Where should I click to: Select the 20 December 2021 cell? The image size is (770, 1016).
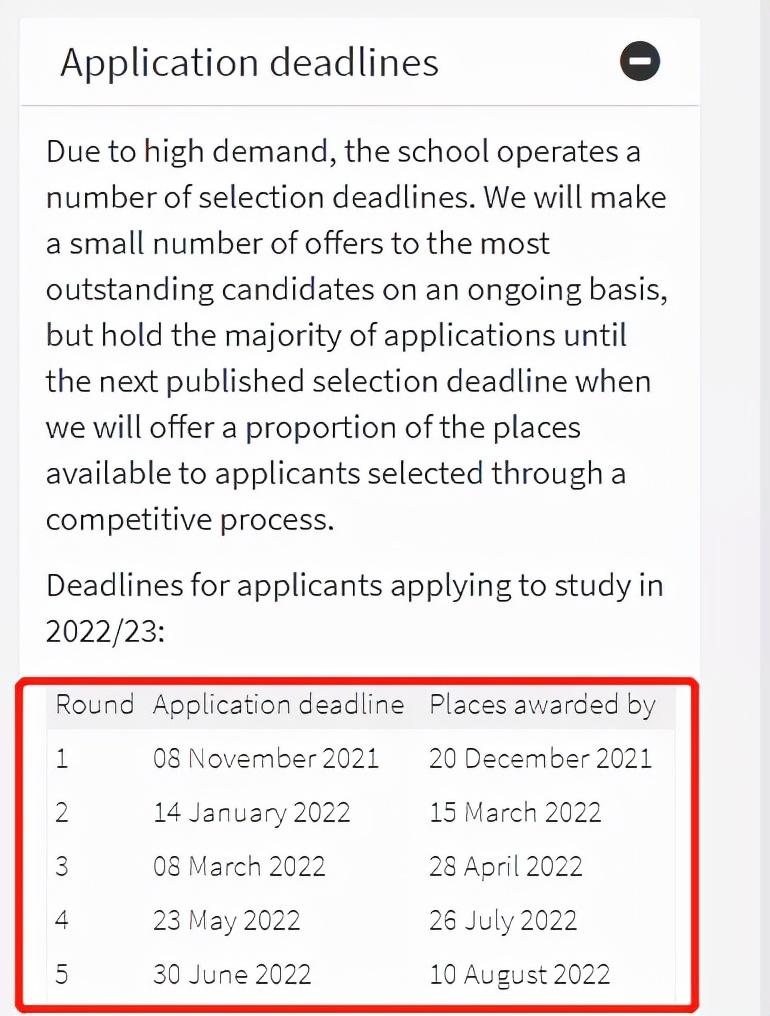[x=540, y=758]
